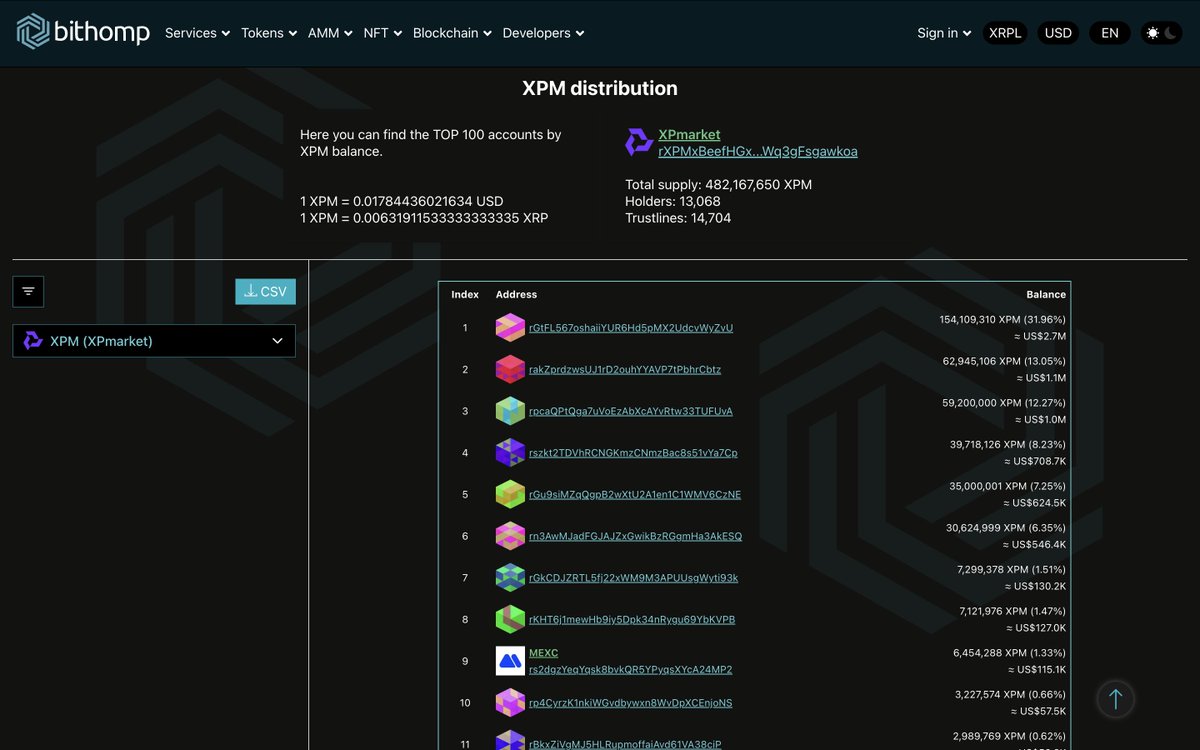
Task: Download the CSV file
Action: pyautogui.click(x=265, y=291)
